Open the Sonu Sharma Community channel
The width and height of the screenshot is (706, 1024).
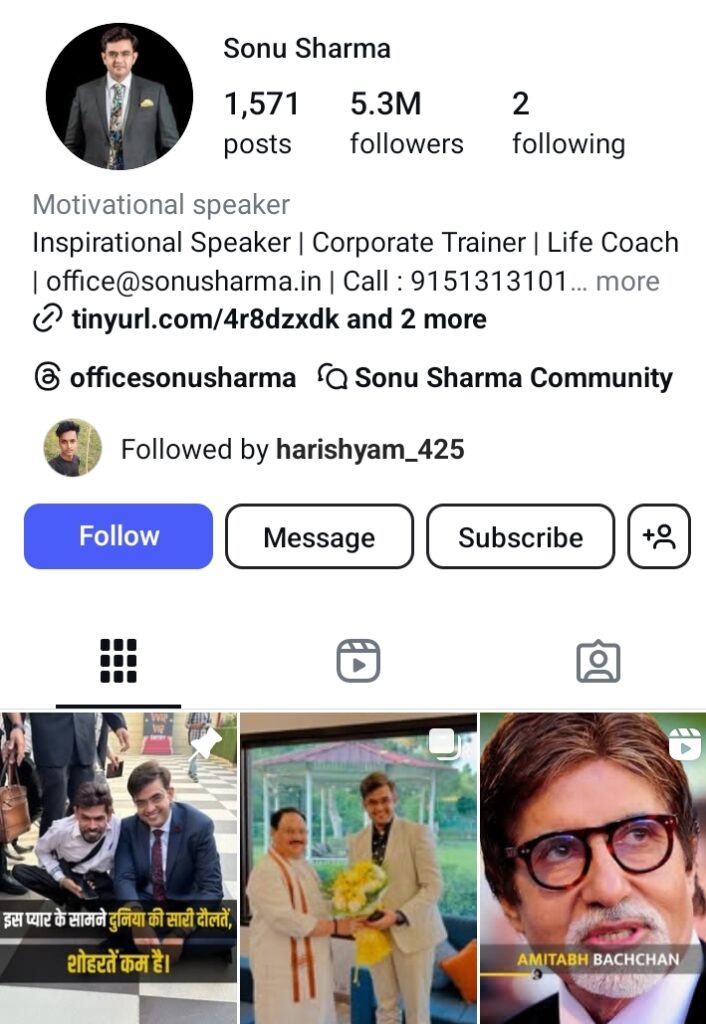495,377
